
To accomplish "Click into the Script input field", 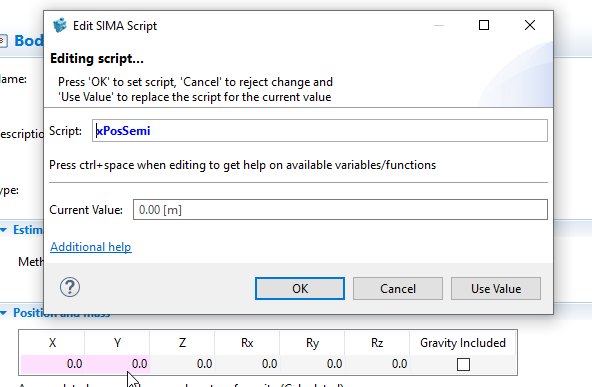I will (320, 131).
